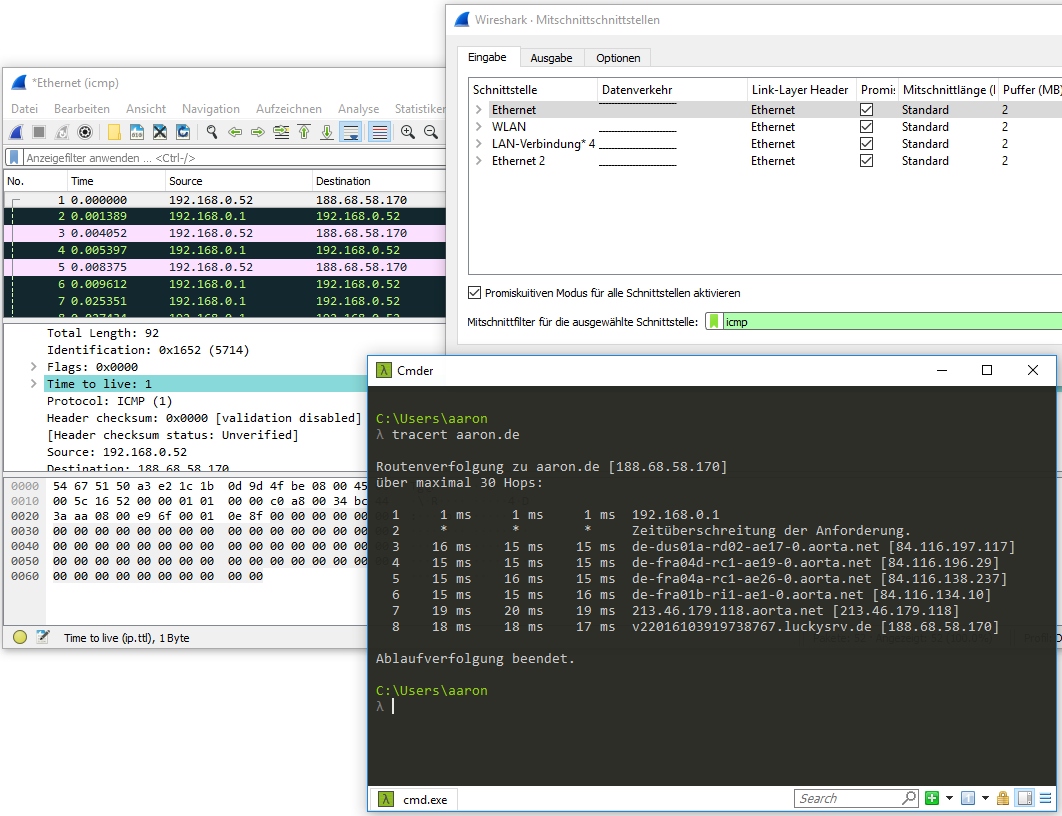Show active consoles icon in Cmder
The height and width of the screenshot is (816, 1062).
point(968,798)
